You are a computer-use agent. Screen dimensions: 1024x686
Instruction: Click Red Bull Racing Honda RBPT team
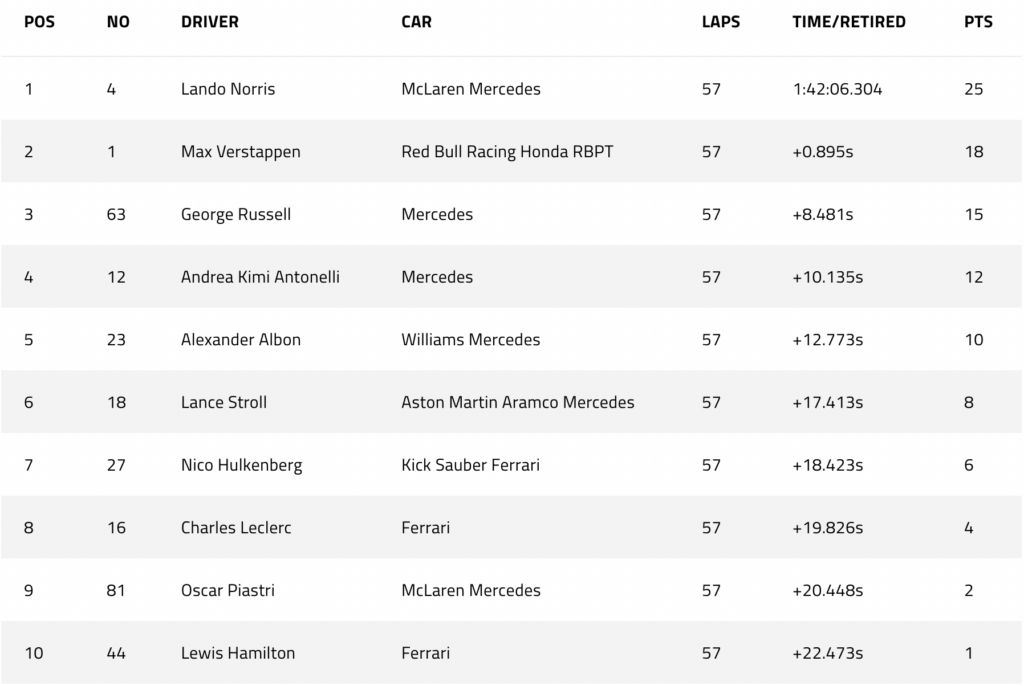507,152
